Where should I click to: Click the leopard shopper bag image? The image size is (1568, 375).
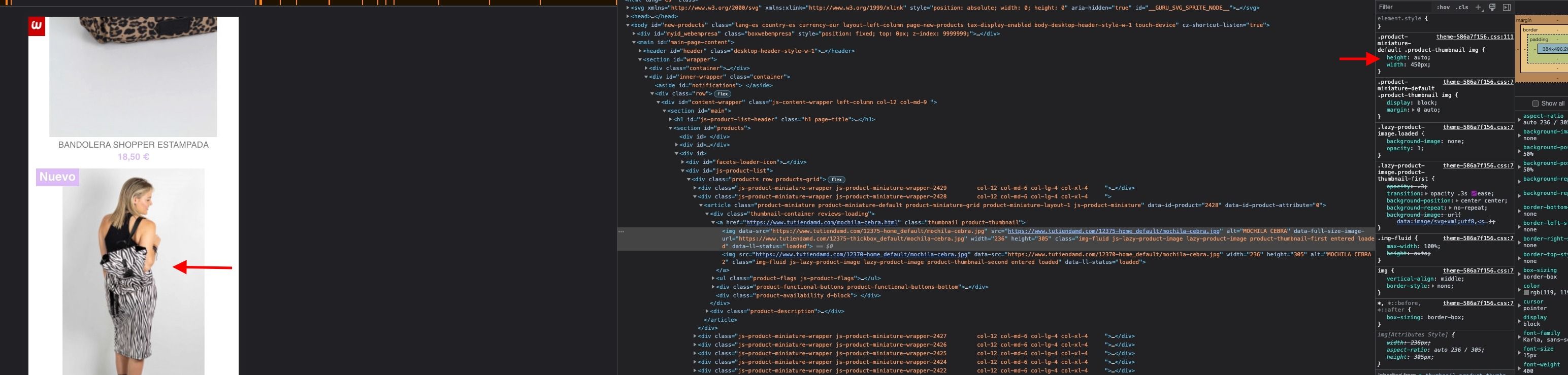[133, 77]
